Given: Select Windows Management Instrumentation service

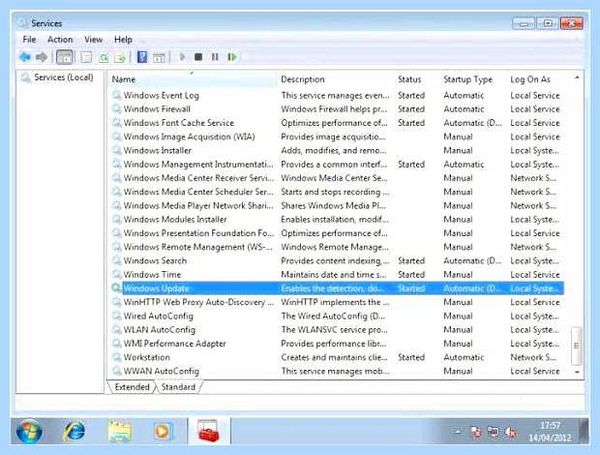Looking at the screenshot, I should coord(338,164).
